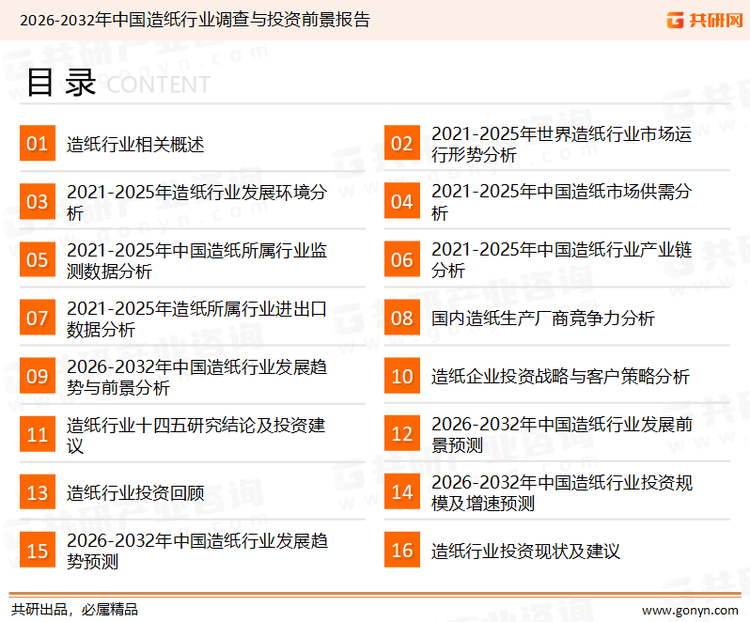Click the orange 11 number badge

coord(37,434)
